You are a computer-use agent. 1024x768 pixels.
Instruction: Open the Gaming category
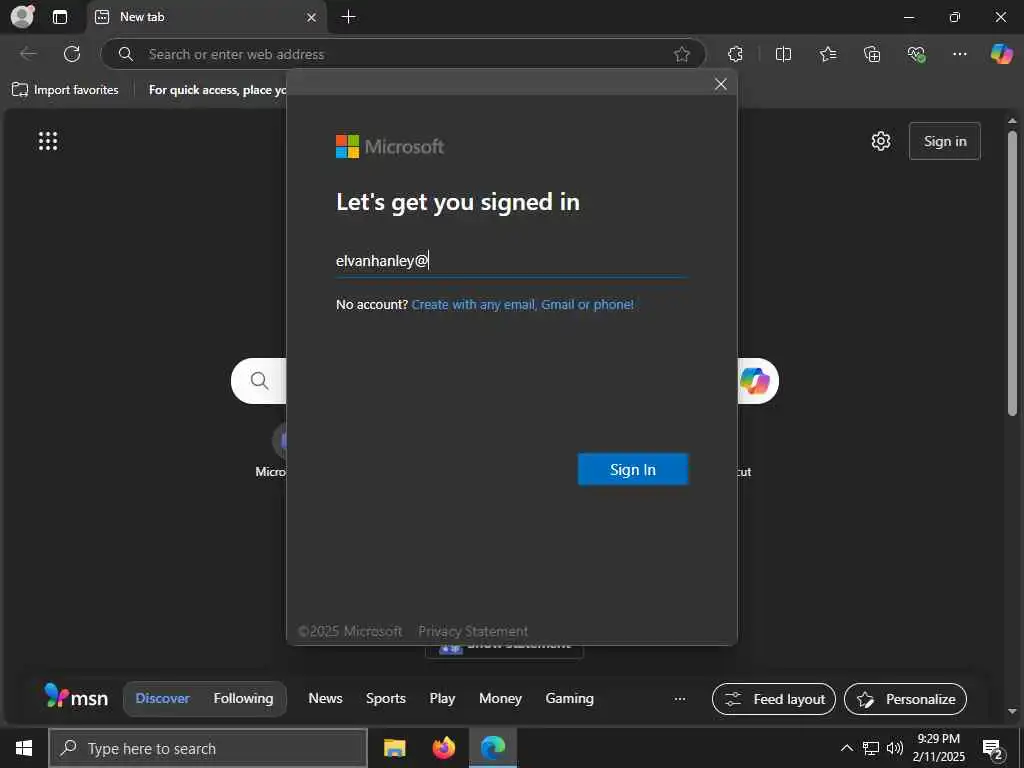click(569, 698)
